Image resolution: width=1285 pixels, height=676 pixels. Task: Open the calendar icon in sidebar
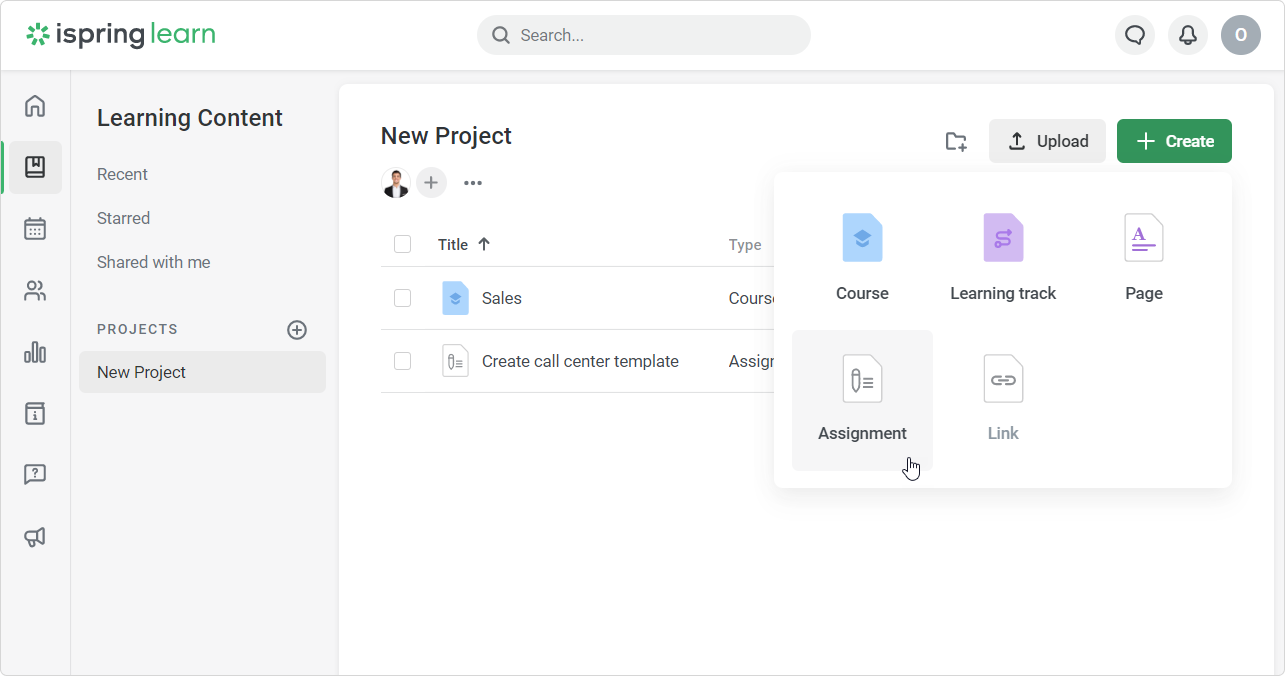35,229
